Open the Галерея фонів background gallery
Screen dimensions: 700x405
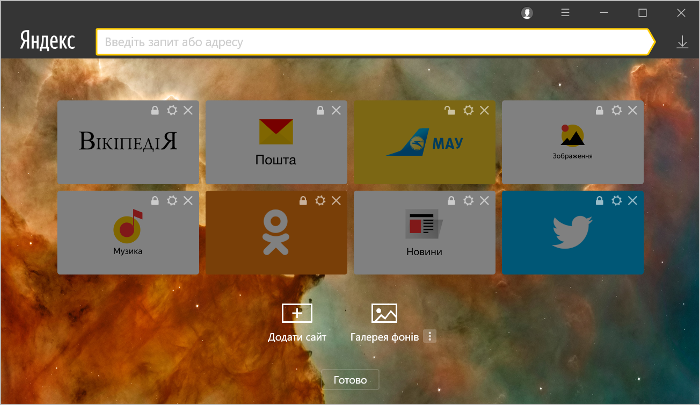tap(384, 323)
